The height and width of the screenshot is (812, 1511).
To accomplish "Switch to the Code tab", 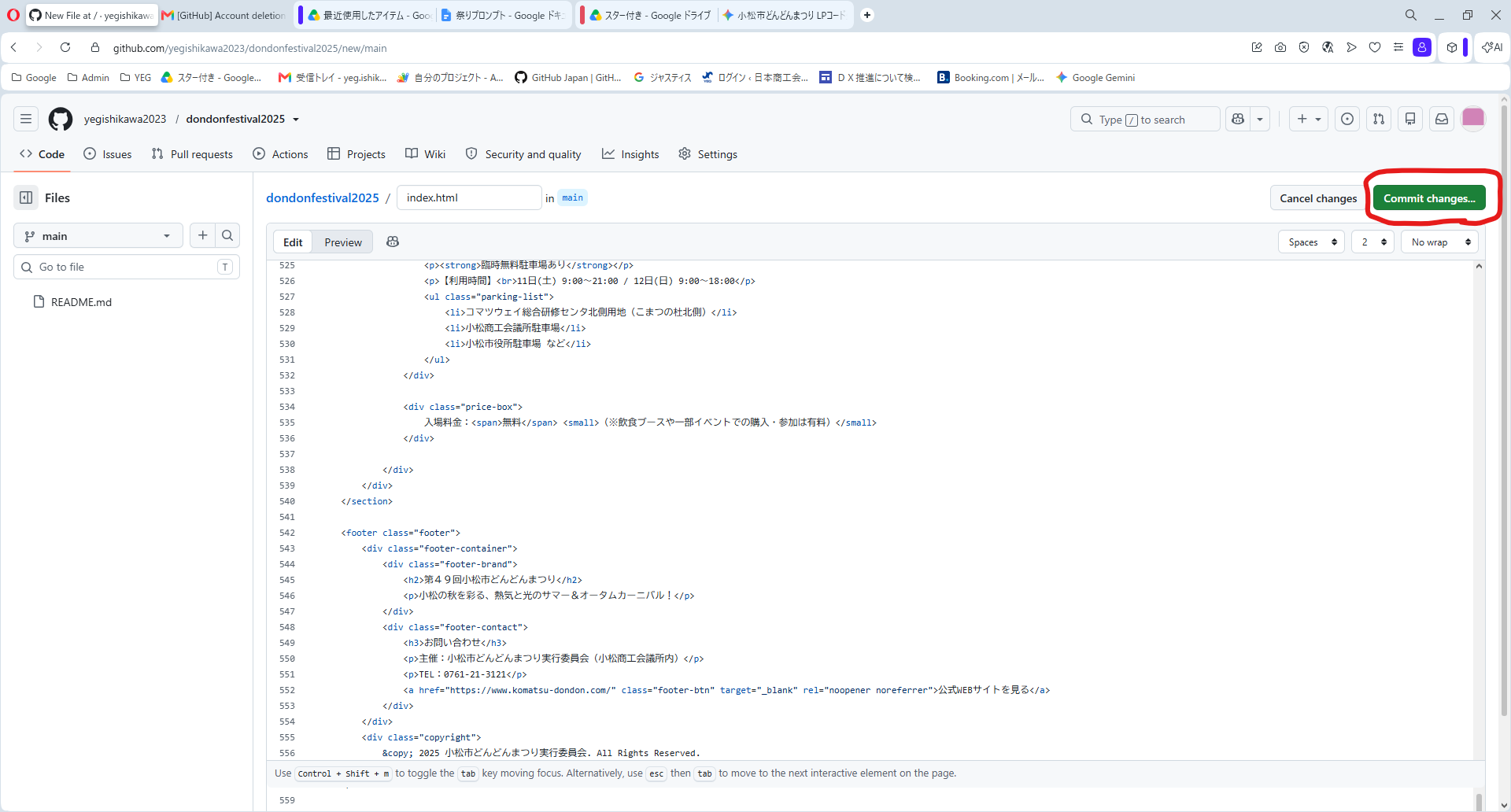I will [x=42, y=154].
